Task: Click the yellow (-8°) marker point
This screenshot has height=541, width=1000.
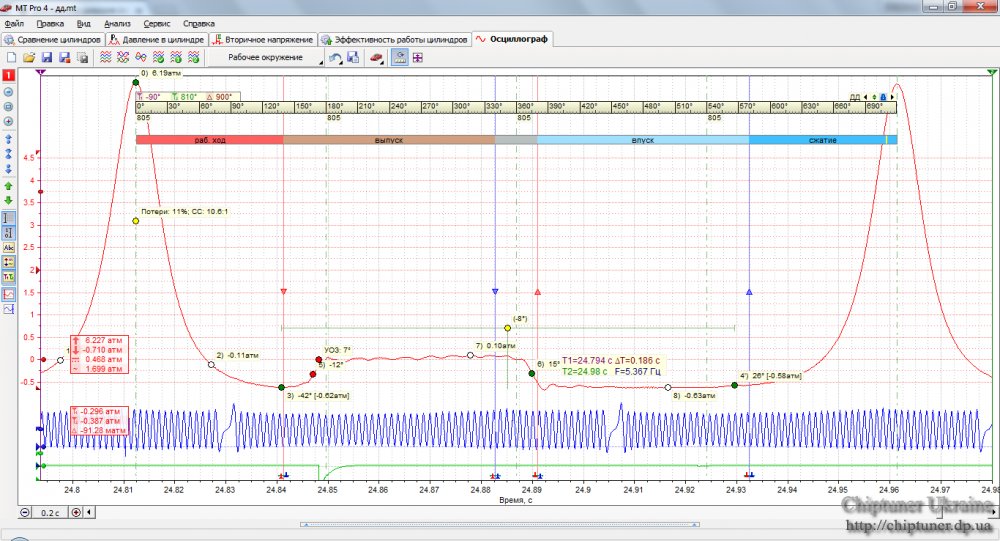Action: (x=508, y=328)
